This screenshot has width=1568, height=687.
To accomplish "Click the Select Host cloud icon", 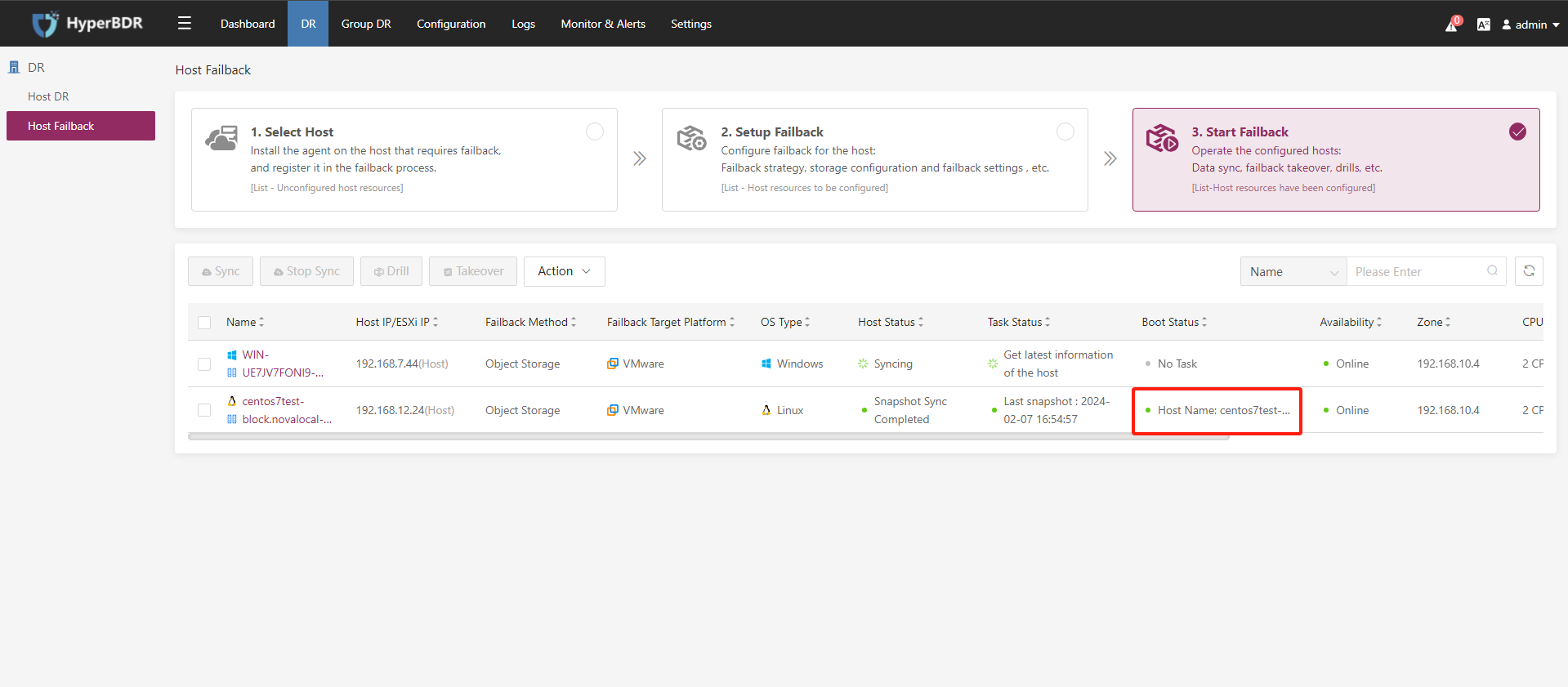I will point(221,138).
